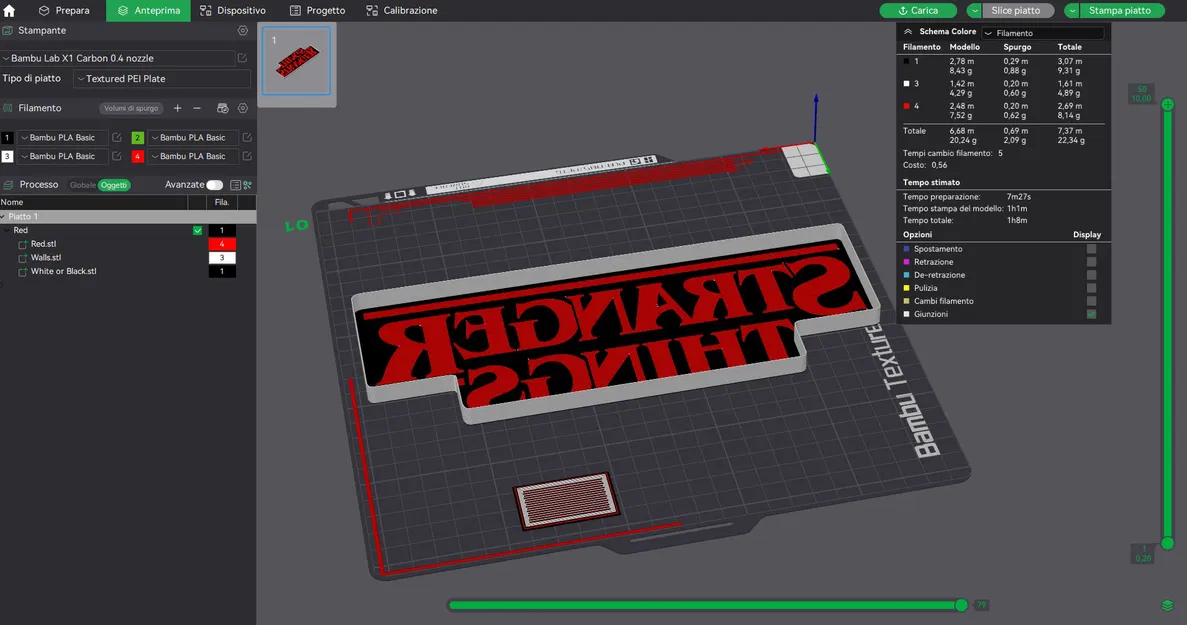This screenshot has width=1187, height=625.
Task: Open the Stampa piatto dropdown arrow
Action: click(x=1072, y=11)
